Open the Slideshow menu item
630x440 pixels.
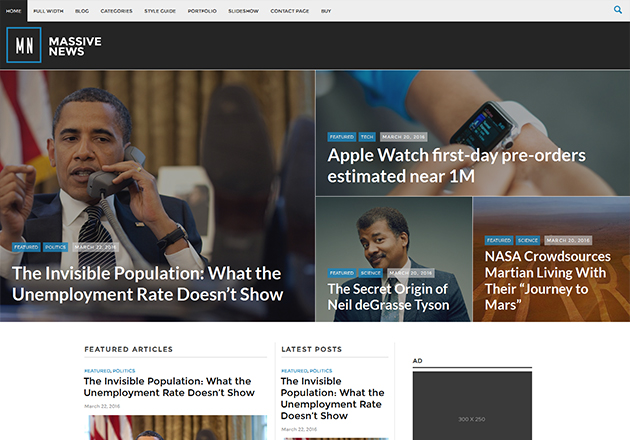point(243,11)
